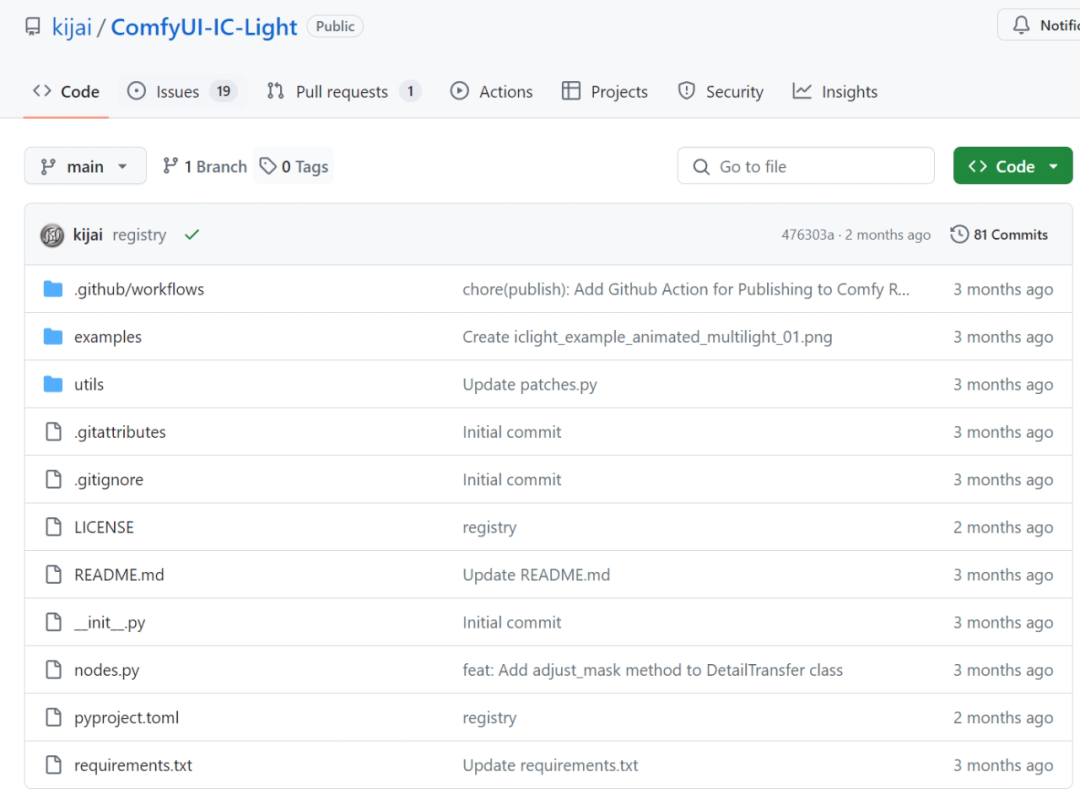This screenshot has width=1080, height=799.
Task: Open the .gitattributes file
Action: (120, 432)
